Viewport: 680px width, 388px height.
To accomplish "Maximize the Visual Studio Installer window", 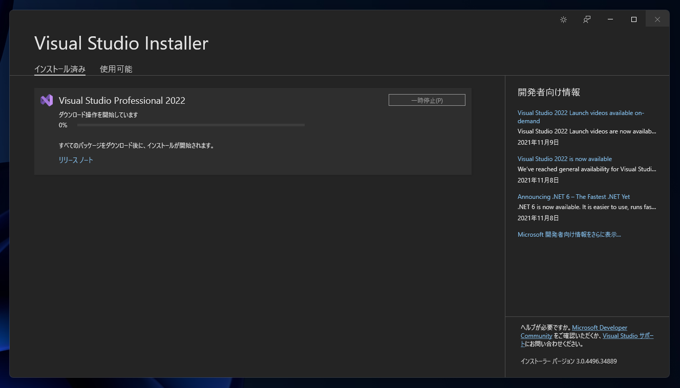I will [x=634, y=20].
